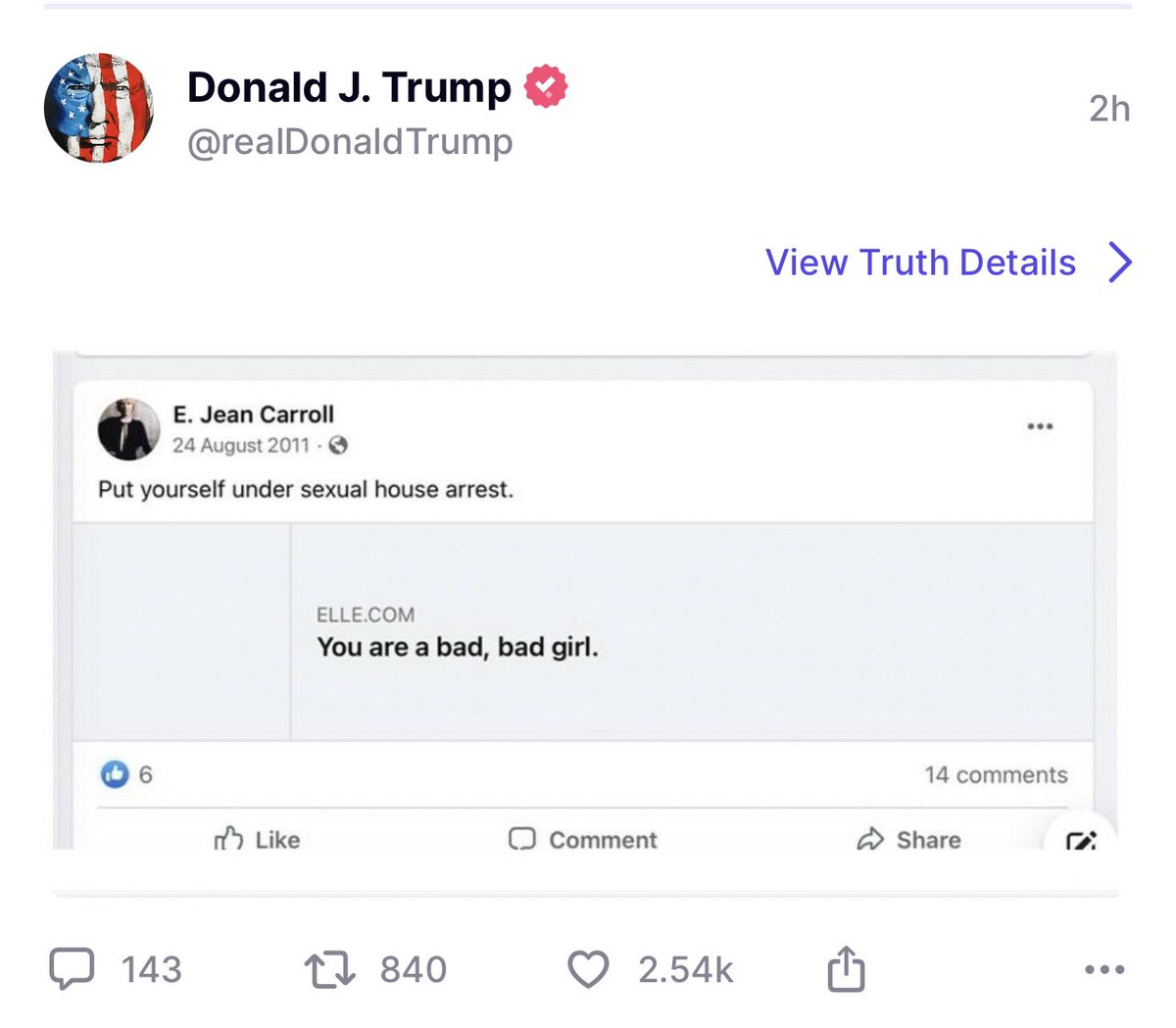Screen dimensions: 1176x1028
Task: Click the red verified badge
Action: tap(546, 86)
